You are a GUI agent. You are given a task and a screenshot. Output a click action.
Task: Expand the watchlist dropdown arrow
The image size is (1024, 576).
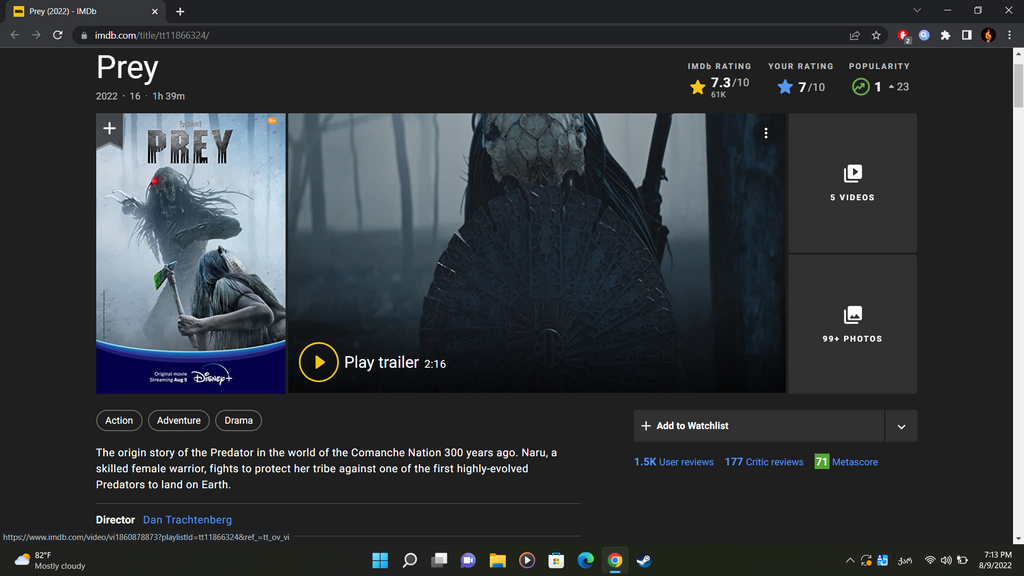[901, 426]
